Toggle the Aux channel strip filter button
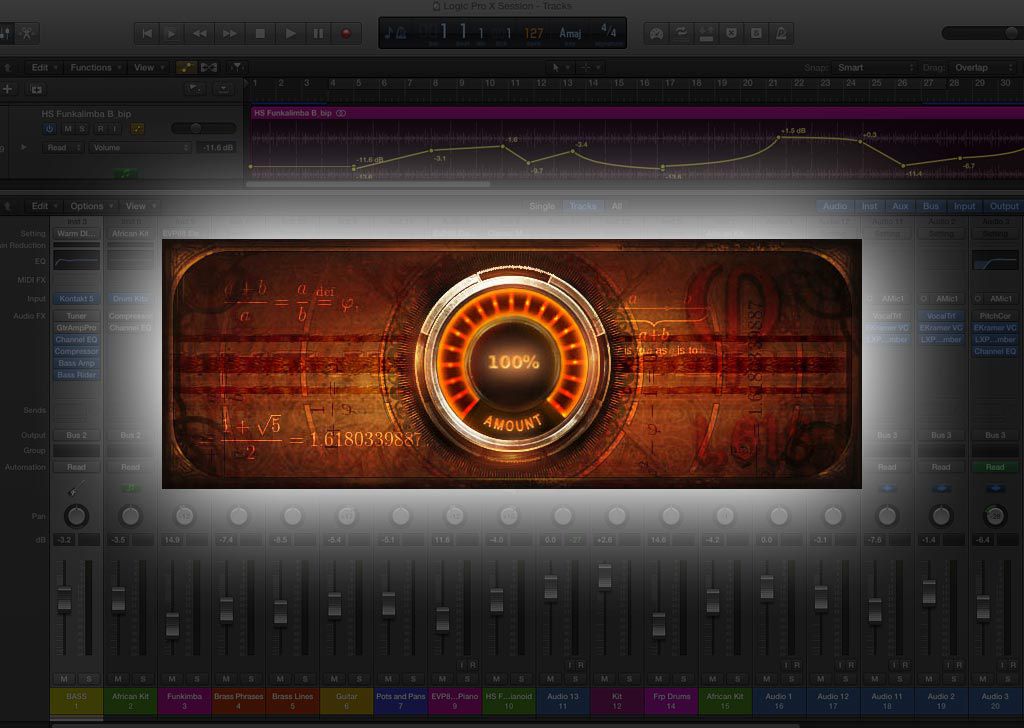Viewport: 1024px width, 728px height. point(901,206)
